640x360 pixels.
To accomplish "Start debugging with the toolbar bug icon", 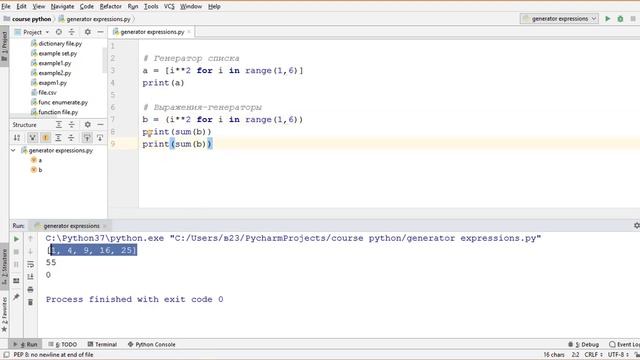I will point(620,19).
